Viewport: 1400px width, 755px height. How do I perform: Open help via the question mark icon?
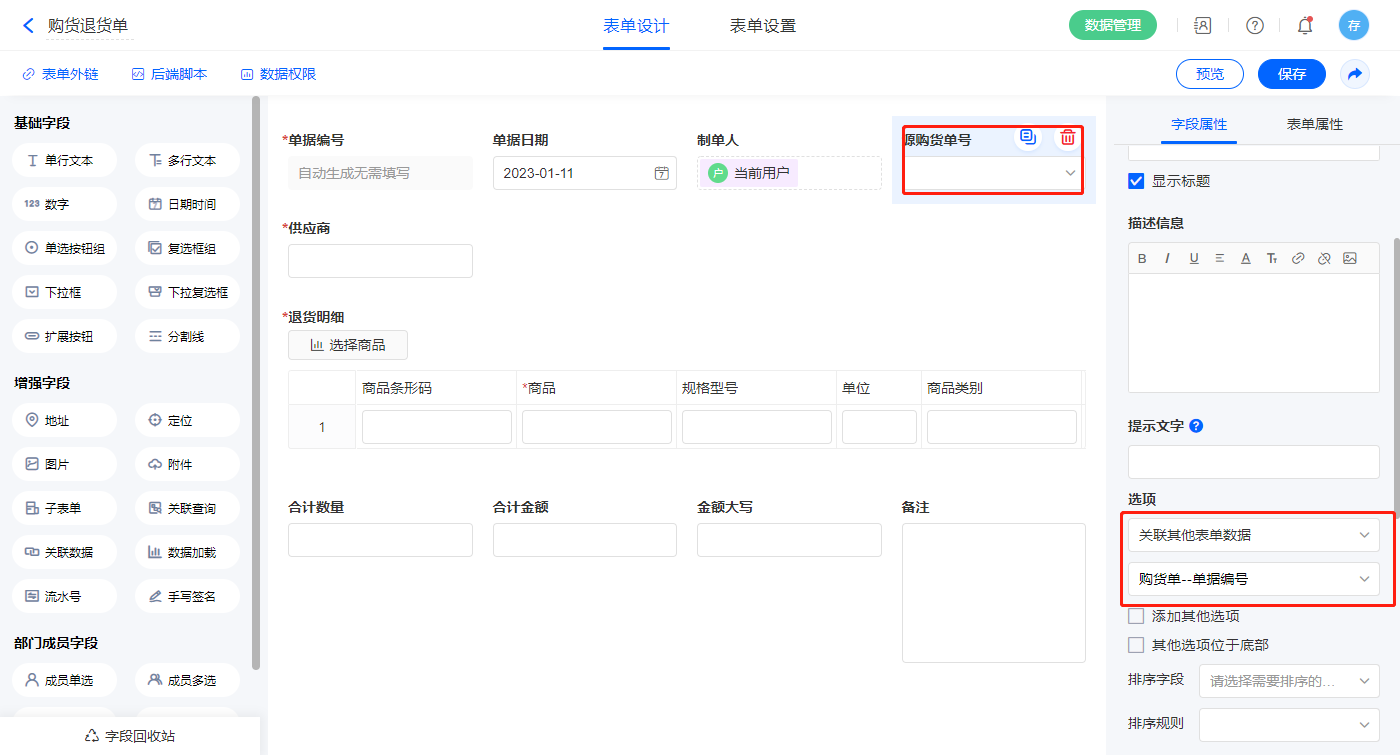[x=1254, y=26]
